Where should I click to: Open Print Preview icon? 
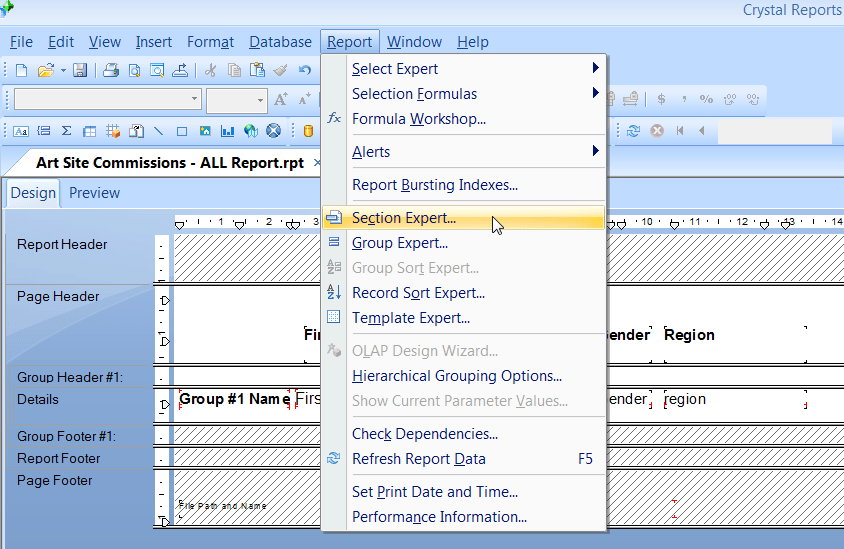click(x=135, y=70)
